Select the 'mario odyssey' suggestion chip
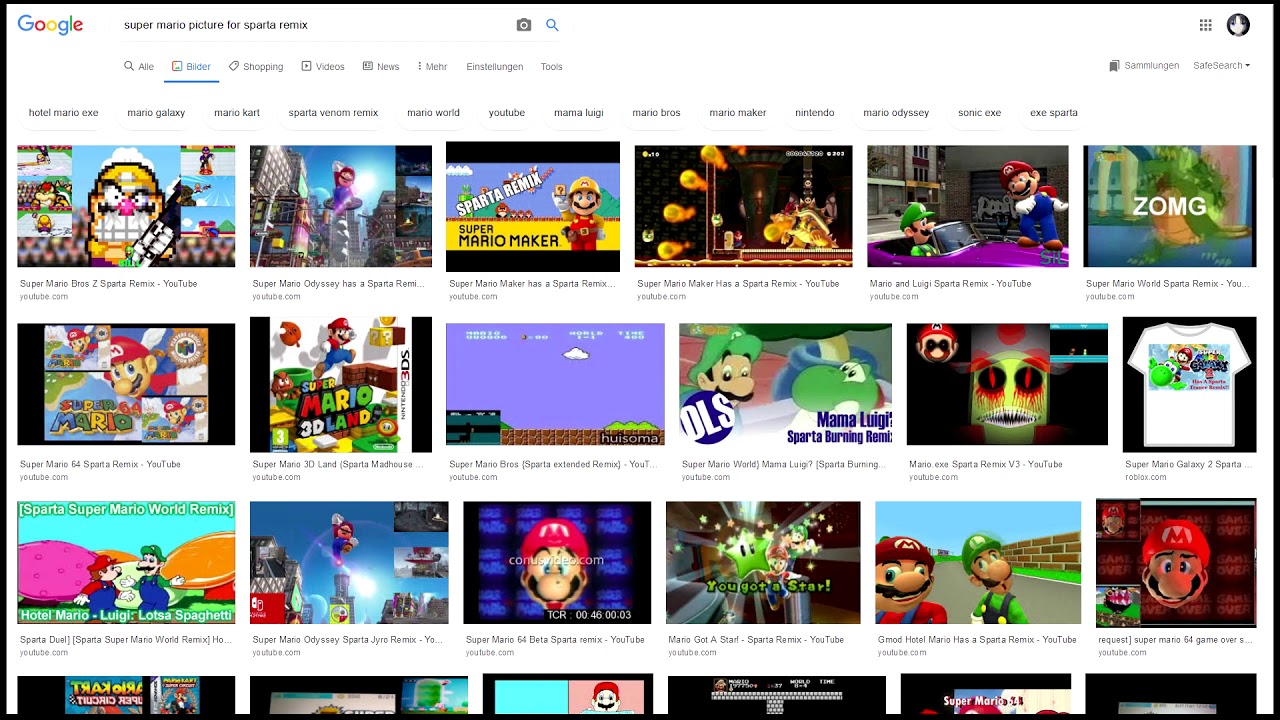The height and width of the screenshot is (720, 1280). coord(896,113)
